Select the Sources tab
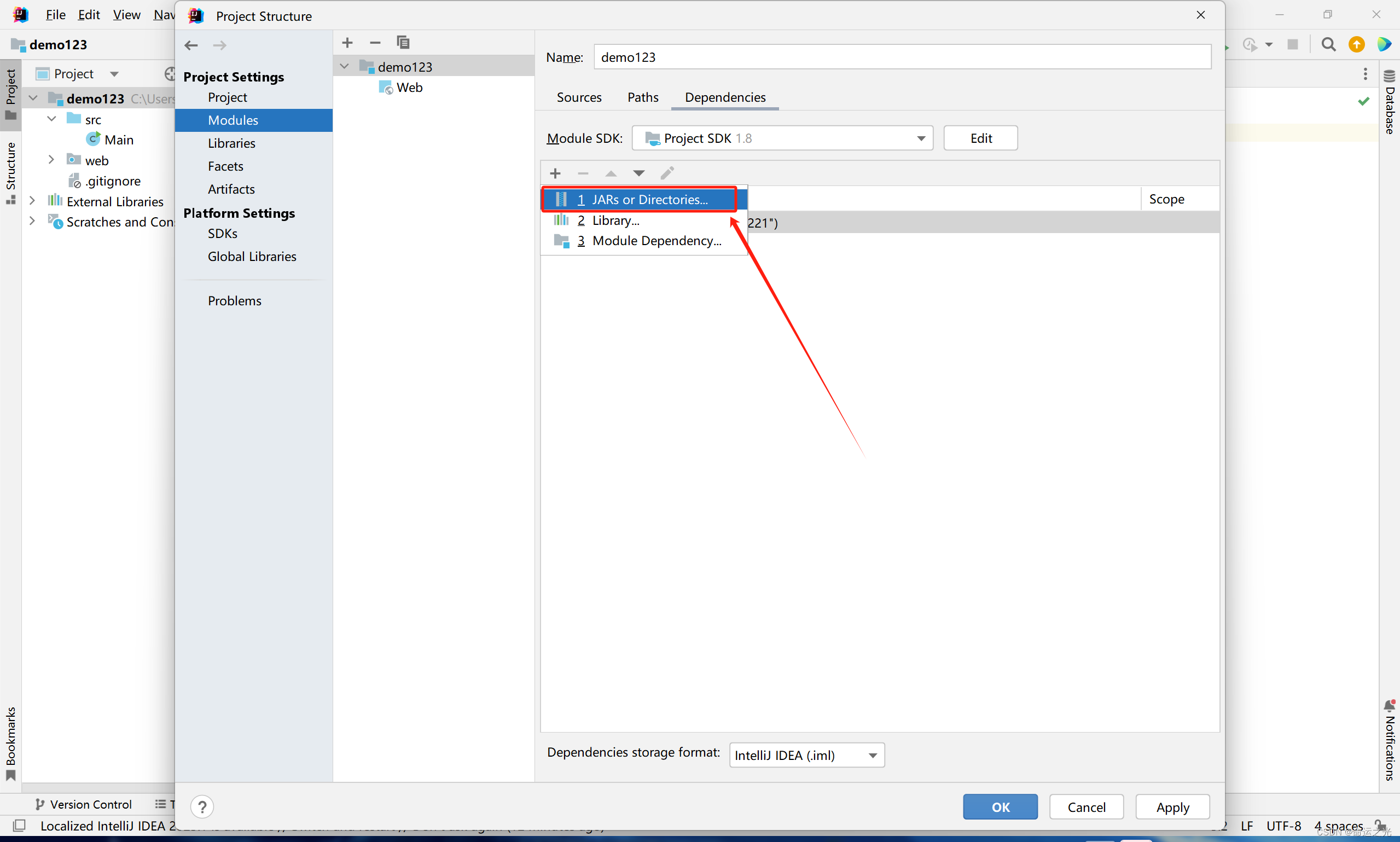The width and height of the screenshot is (1400, 842). (580, 97)
